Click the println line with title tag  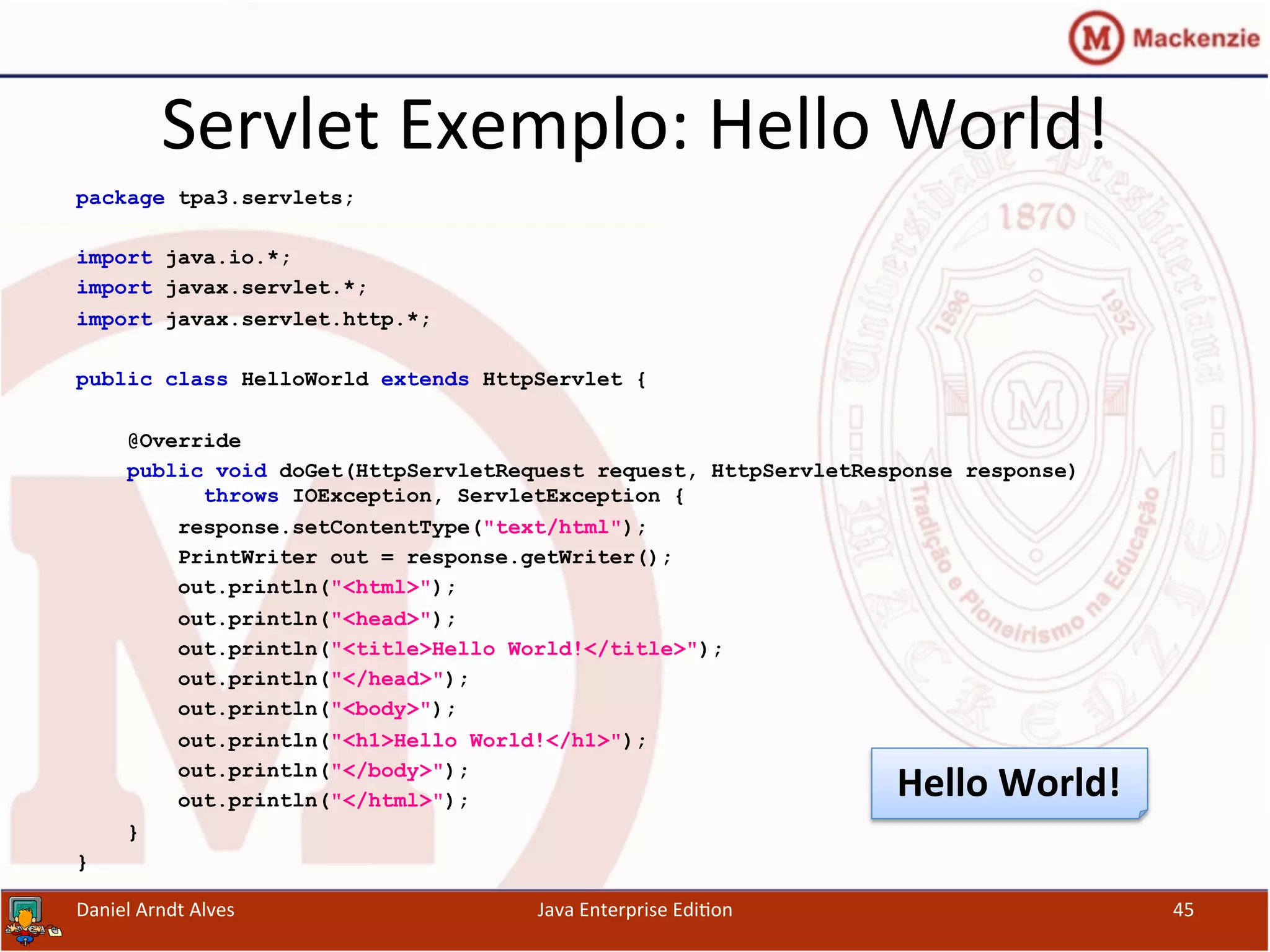tap(450, 649)
